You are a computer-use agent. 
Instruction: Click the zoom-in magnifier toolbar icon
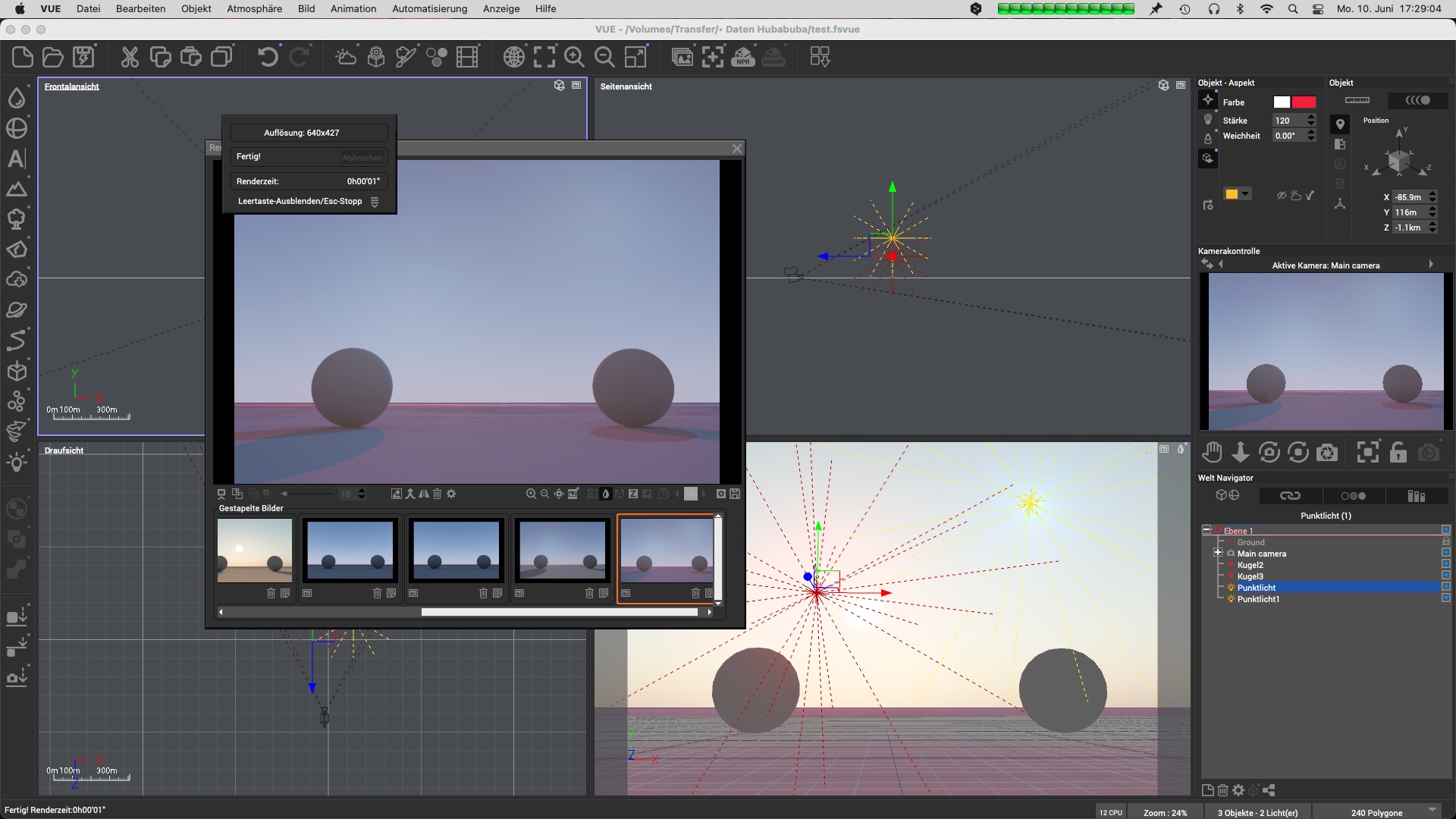click(x=574, y=57)
